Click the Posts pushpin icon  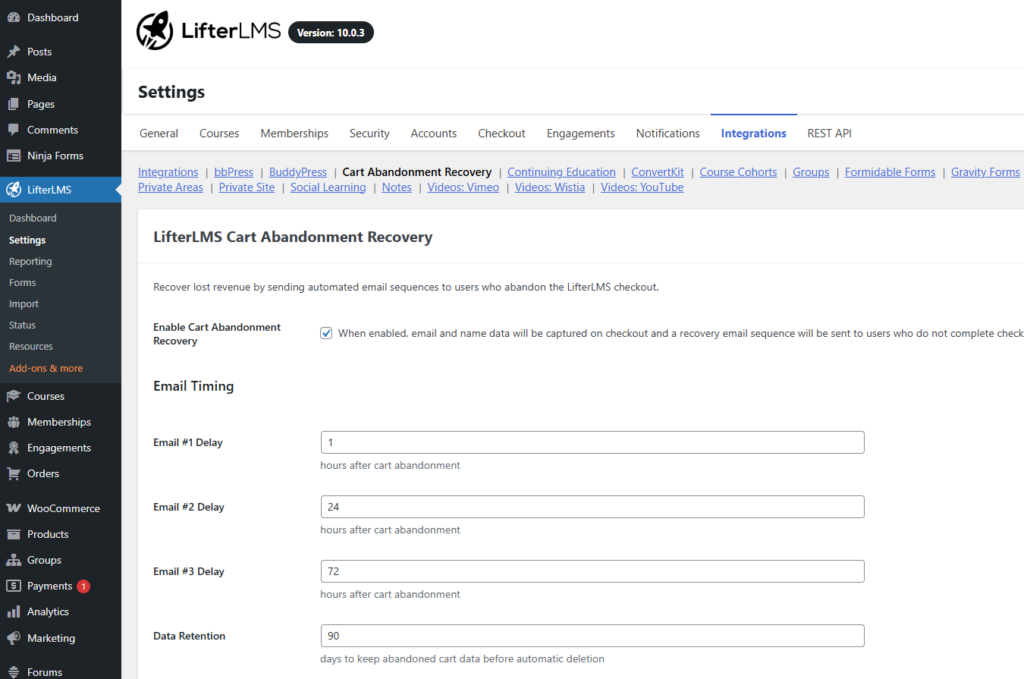pyautogui.click(x=13, y=52)
